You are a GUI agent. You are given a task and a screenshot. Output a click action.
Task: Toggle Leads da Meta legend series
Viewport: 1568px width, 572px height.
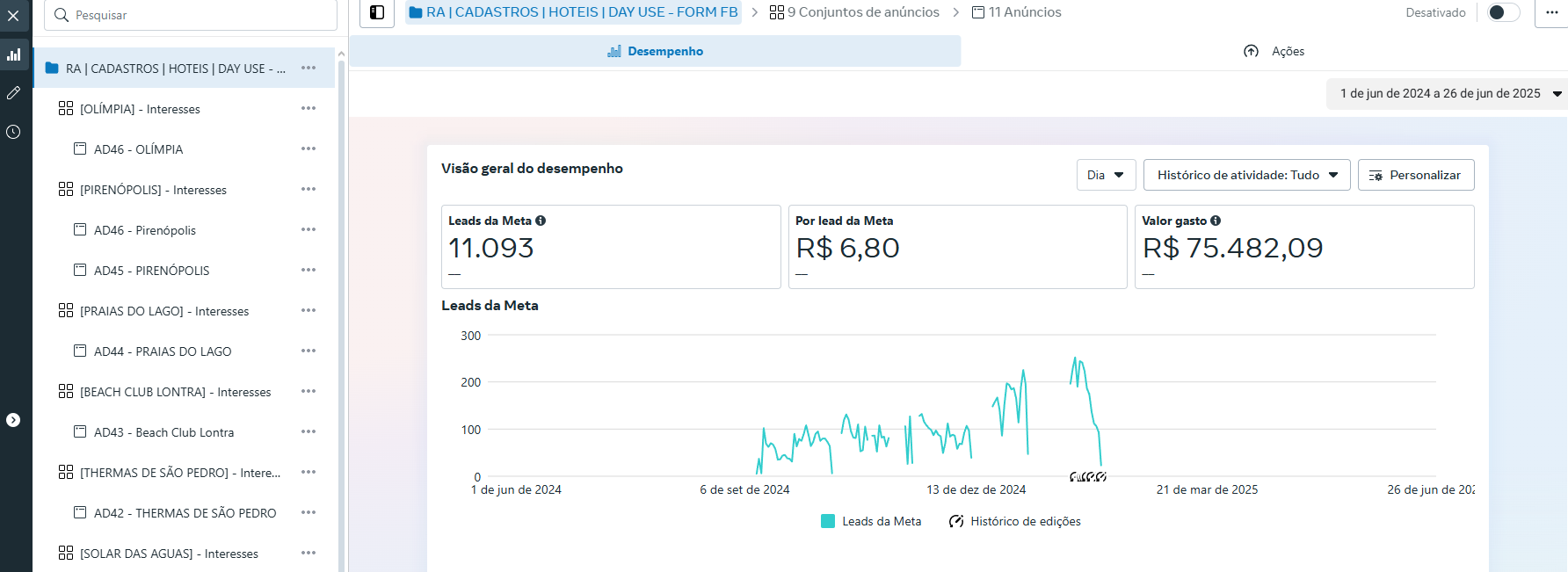click(871, 521)
